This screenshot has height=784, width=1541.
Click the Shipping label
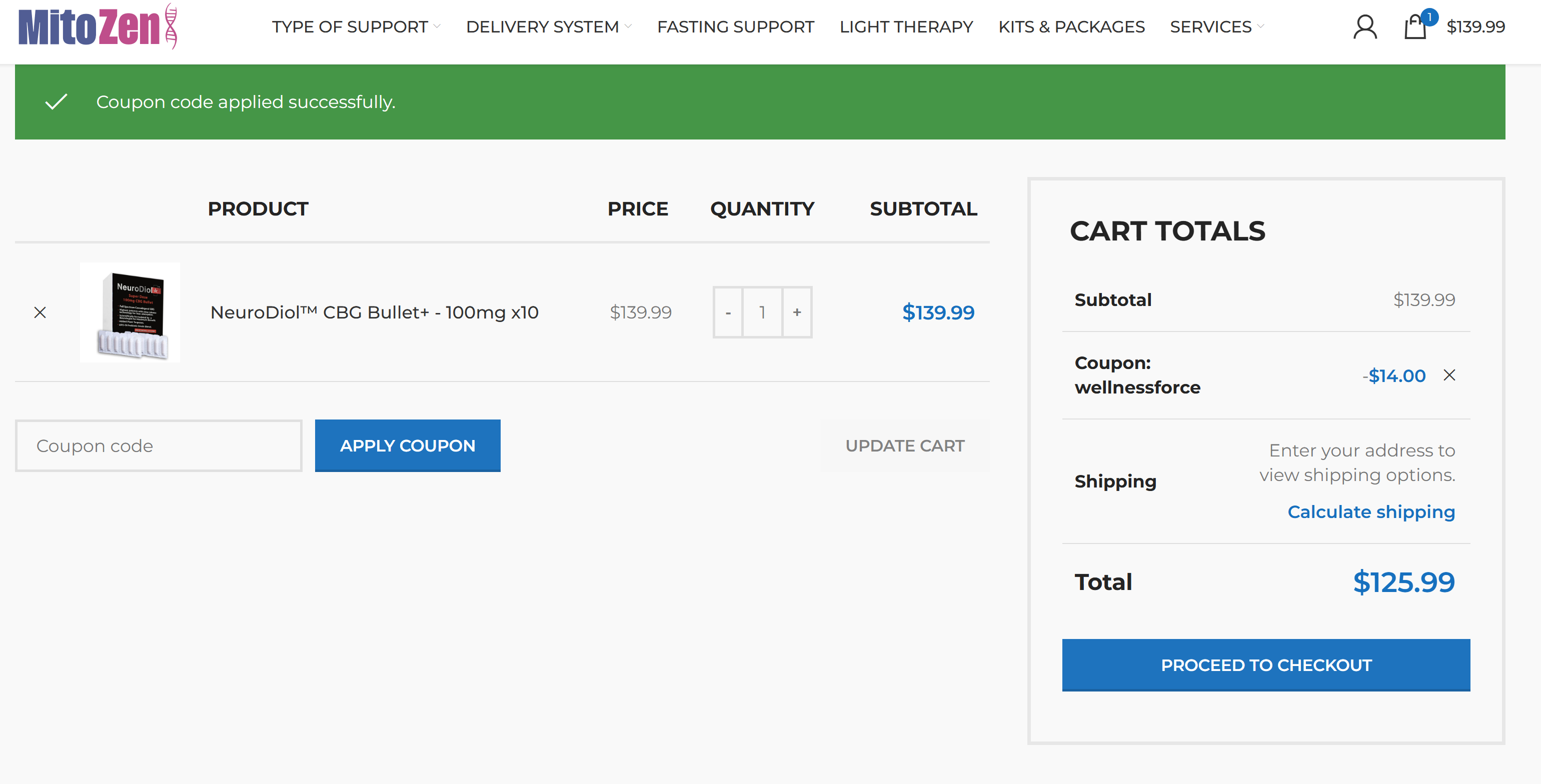(1115, 481)
